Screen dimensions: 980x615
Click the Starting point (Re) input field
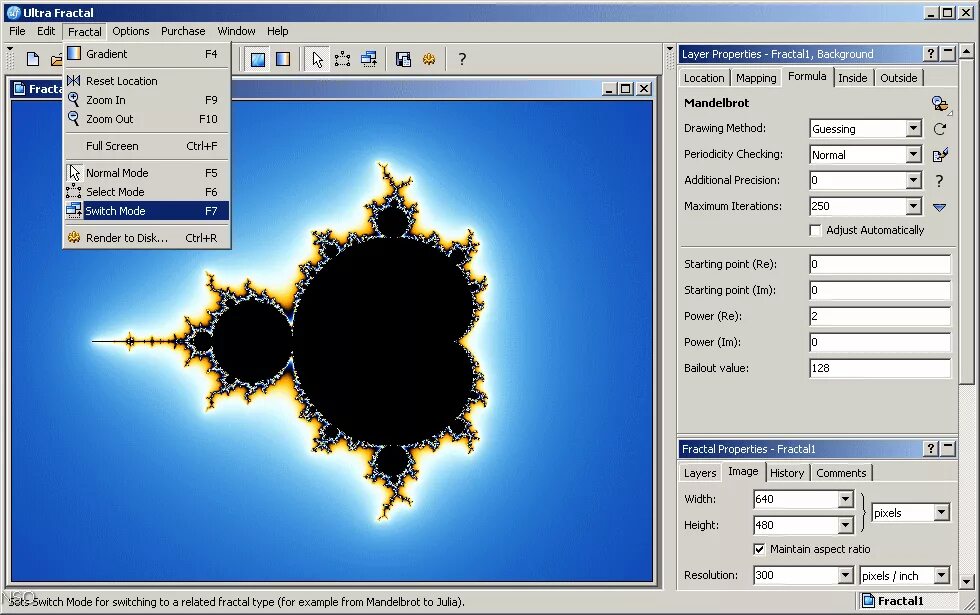point(880,264)
